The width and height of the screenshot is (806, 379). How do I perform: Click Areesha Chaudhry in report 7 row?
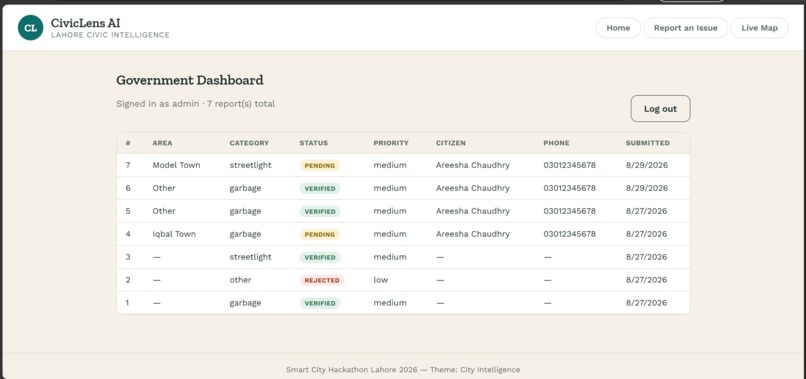click(473, 165)
